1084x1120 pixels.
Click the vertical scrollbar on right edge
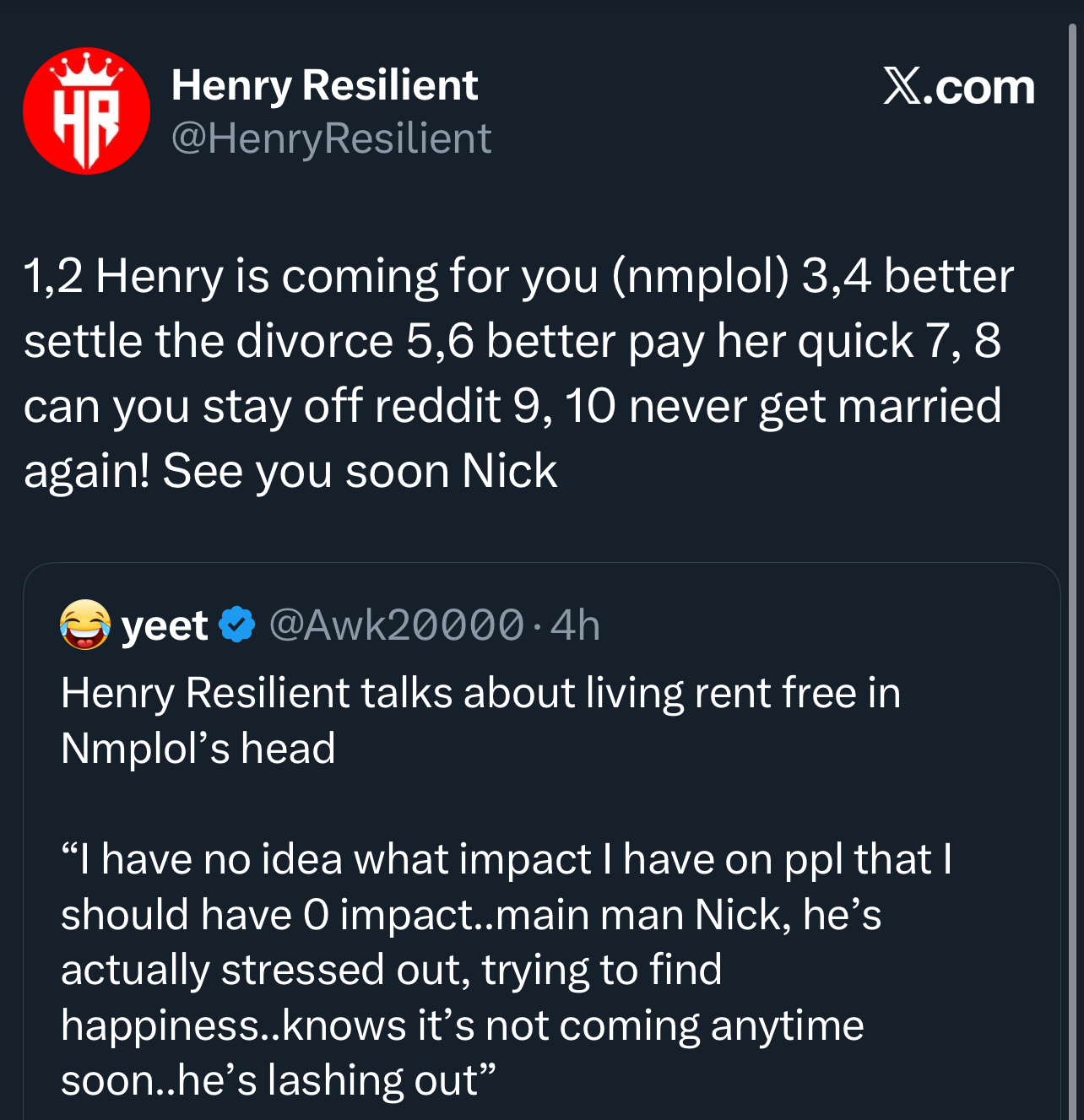pos(1072,506)
